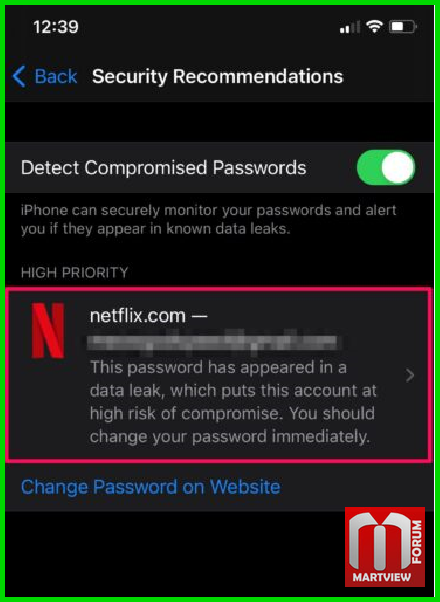Tap the Wi-Fi status icon
440x602 pixels.
pos(374,27)
